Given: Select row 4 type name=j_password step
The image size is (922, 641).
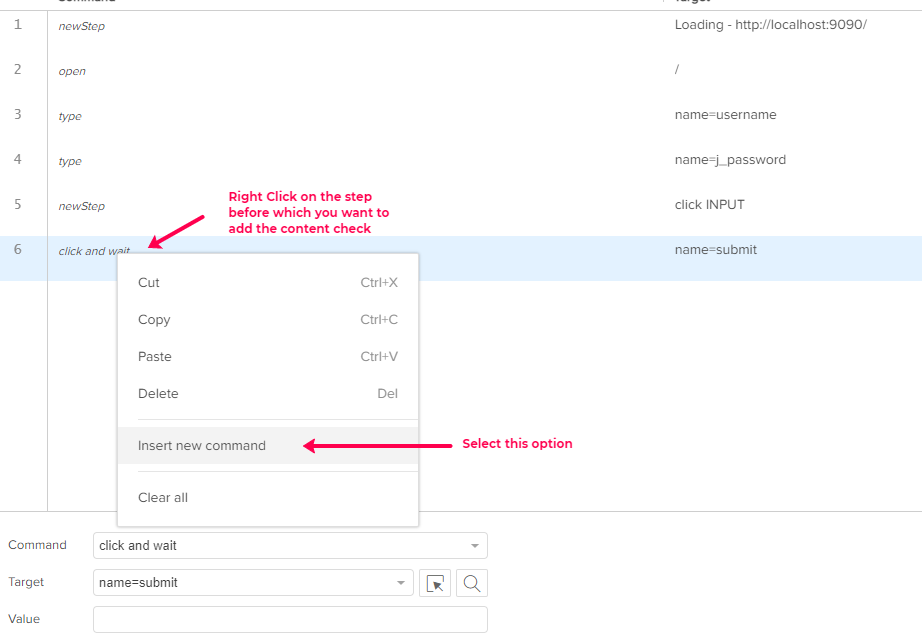Looking at the screenshot, I should [70, 161].
